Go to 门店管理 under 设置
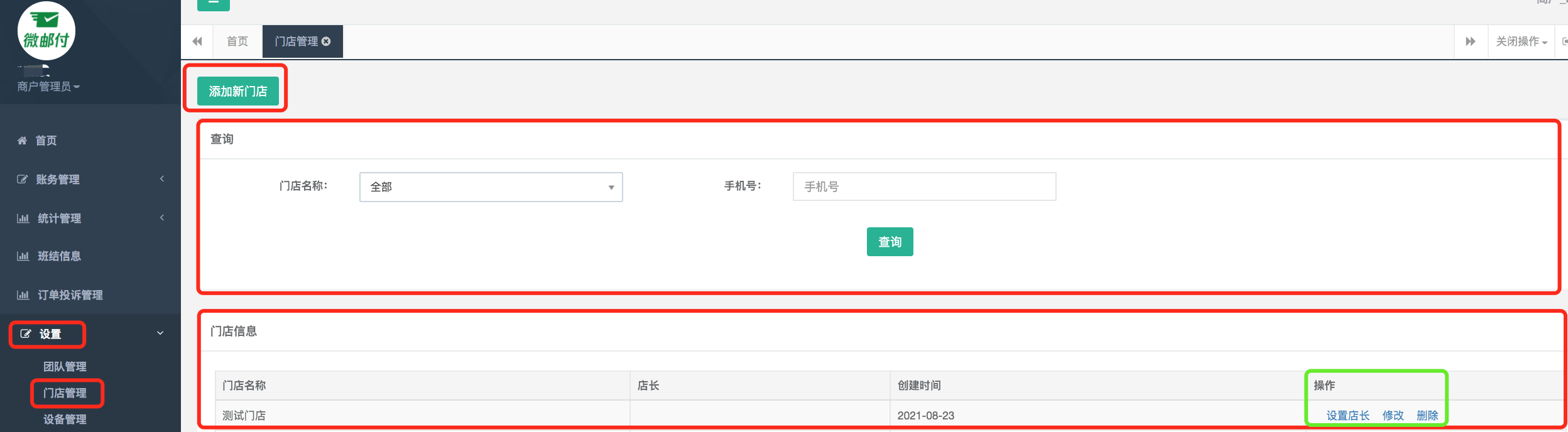This screenshot has width=1568, height=432. (65, 393)
